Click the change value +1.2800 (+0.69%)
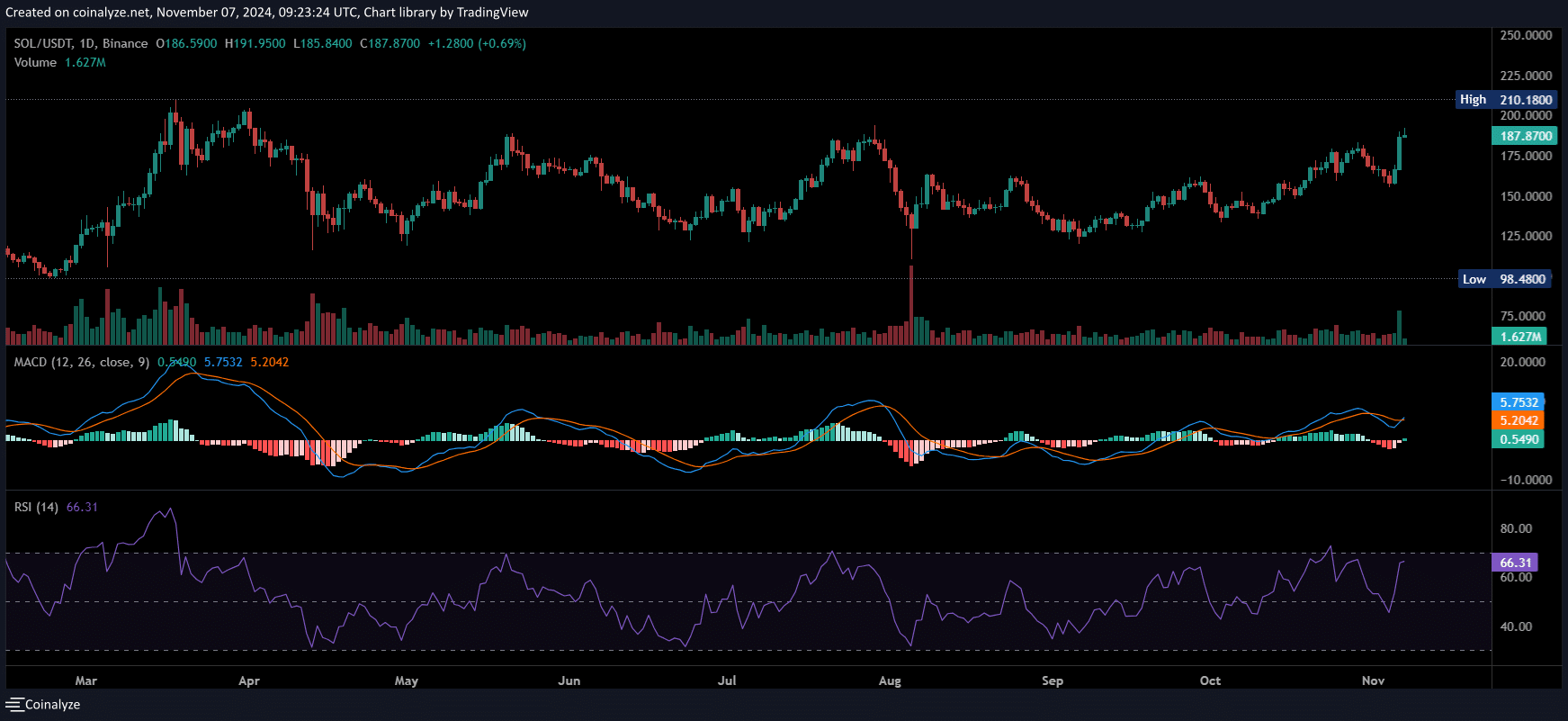Image resolution: width=1568 pixels, height=721 pixels. [x=477, y=43]
